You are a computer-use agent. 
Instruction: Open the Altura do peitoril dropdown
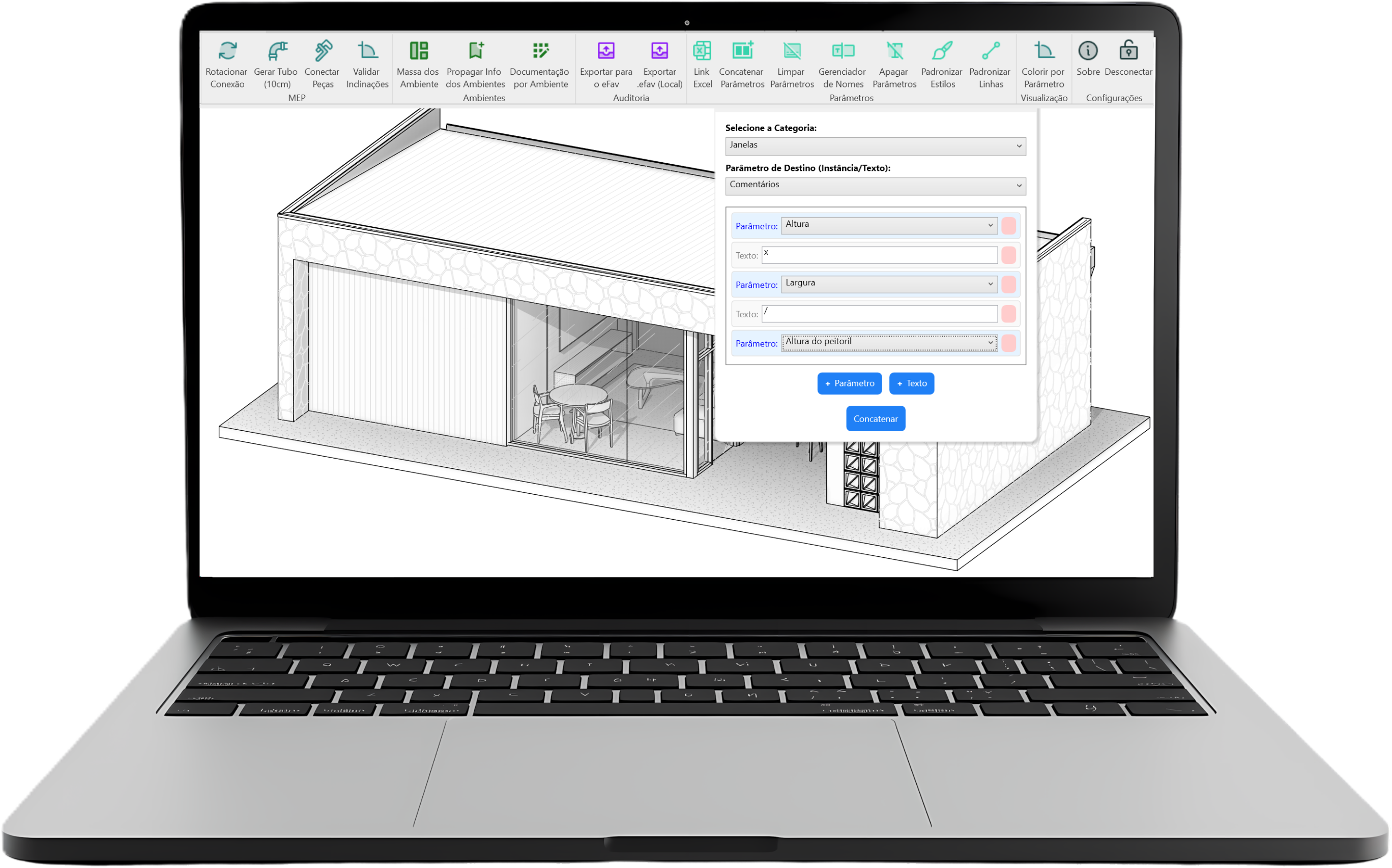point(889,343)
